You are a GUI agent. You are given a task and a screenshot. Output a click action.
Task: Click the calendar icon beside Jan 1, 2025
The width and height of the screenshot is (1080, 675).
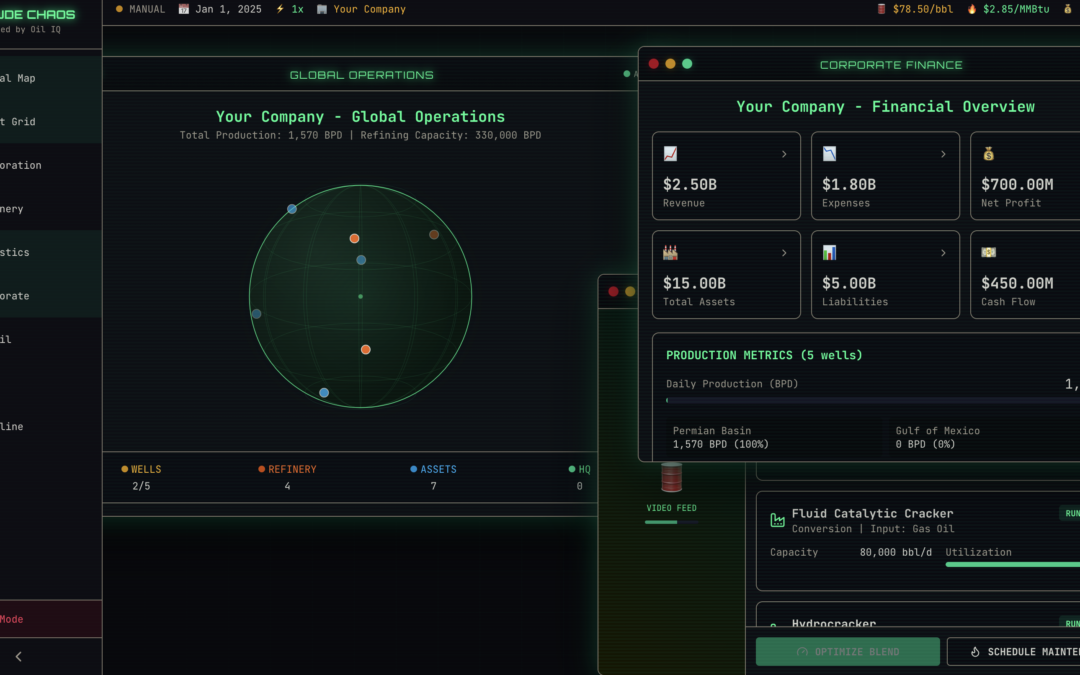(x=183, y=9)
